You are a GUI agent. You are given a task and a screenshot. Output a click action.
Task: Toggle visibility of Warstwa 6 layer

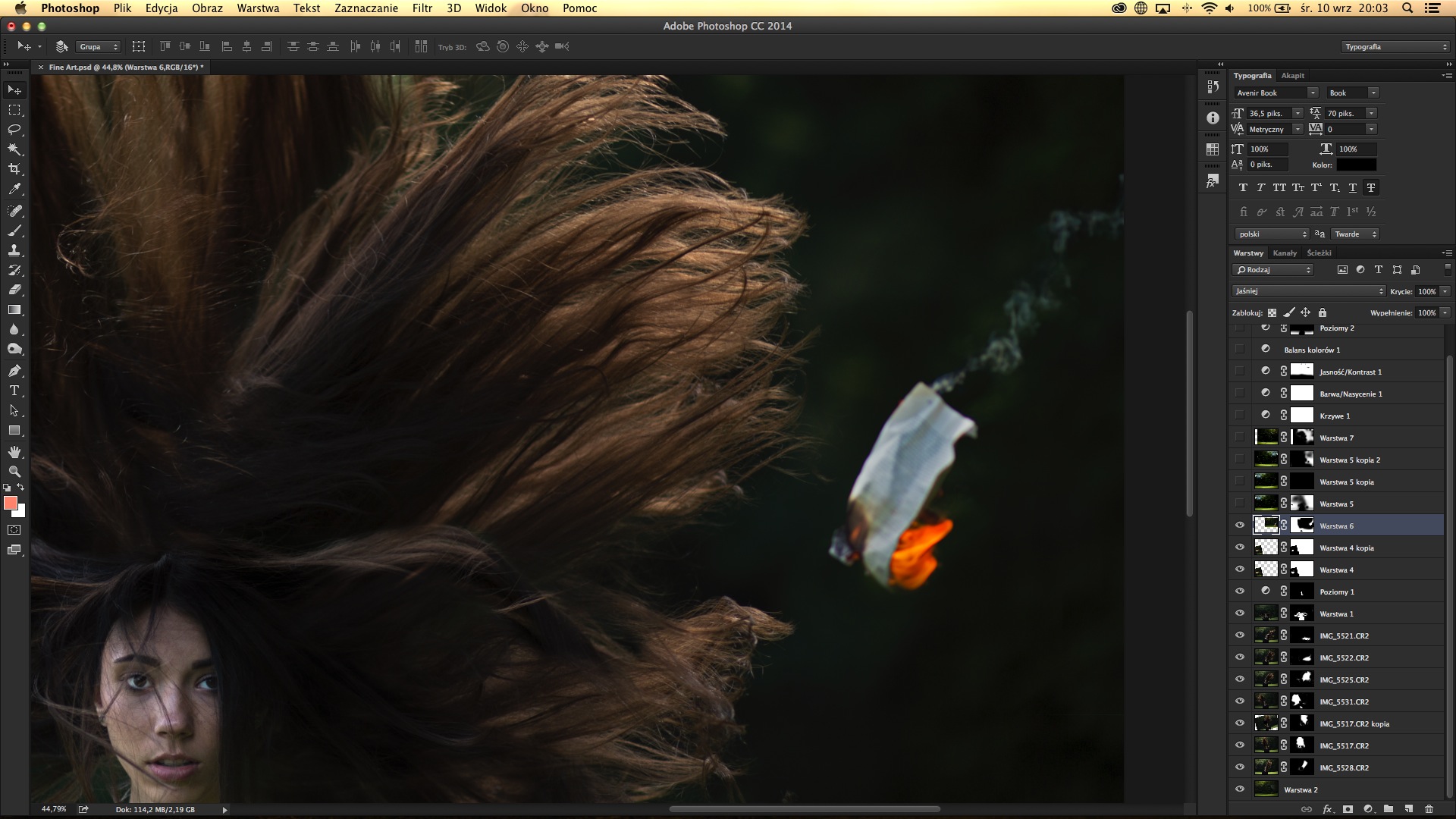pos(1240,525)
